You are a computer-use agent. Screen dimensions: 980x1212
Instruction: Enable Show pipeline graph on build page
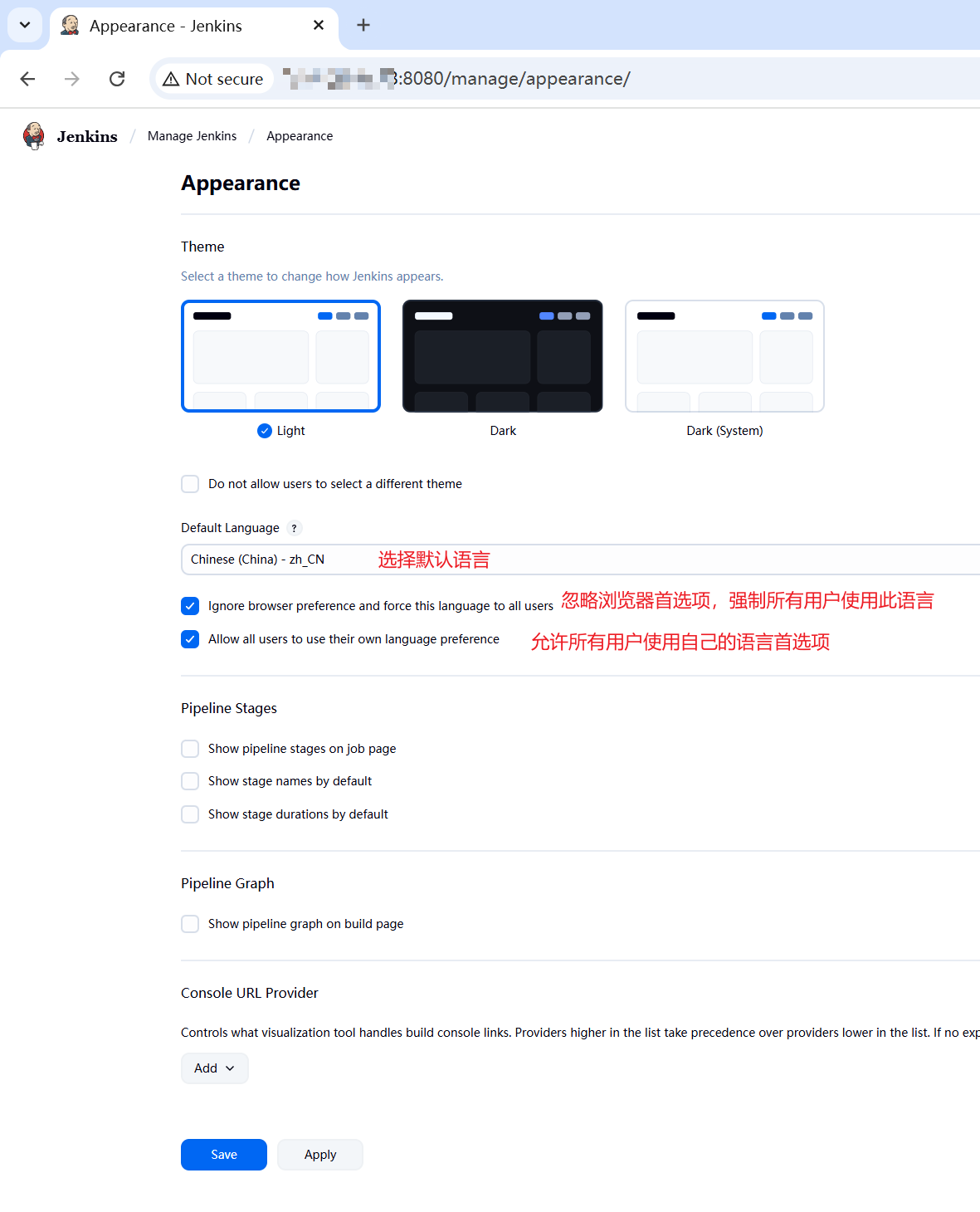click(x=190, y=924)
